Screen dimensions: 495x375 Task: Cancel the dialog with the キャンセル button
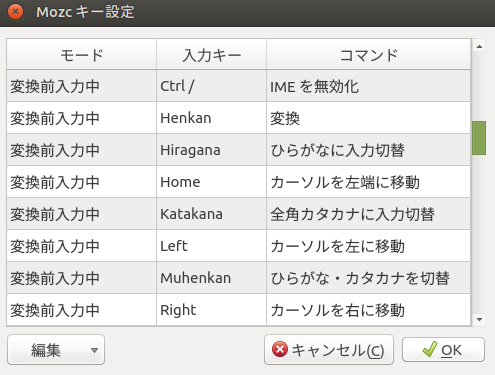coord(329,350)
